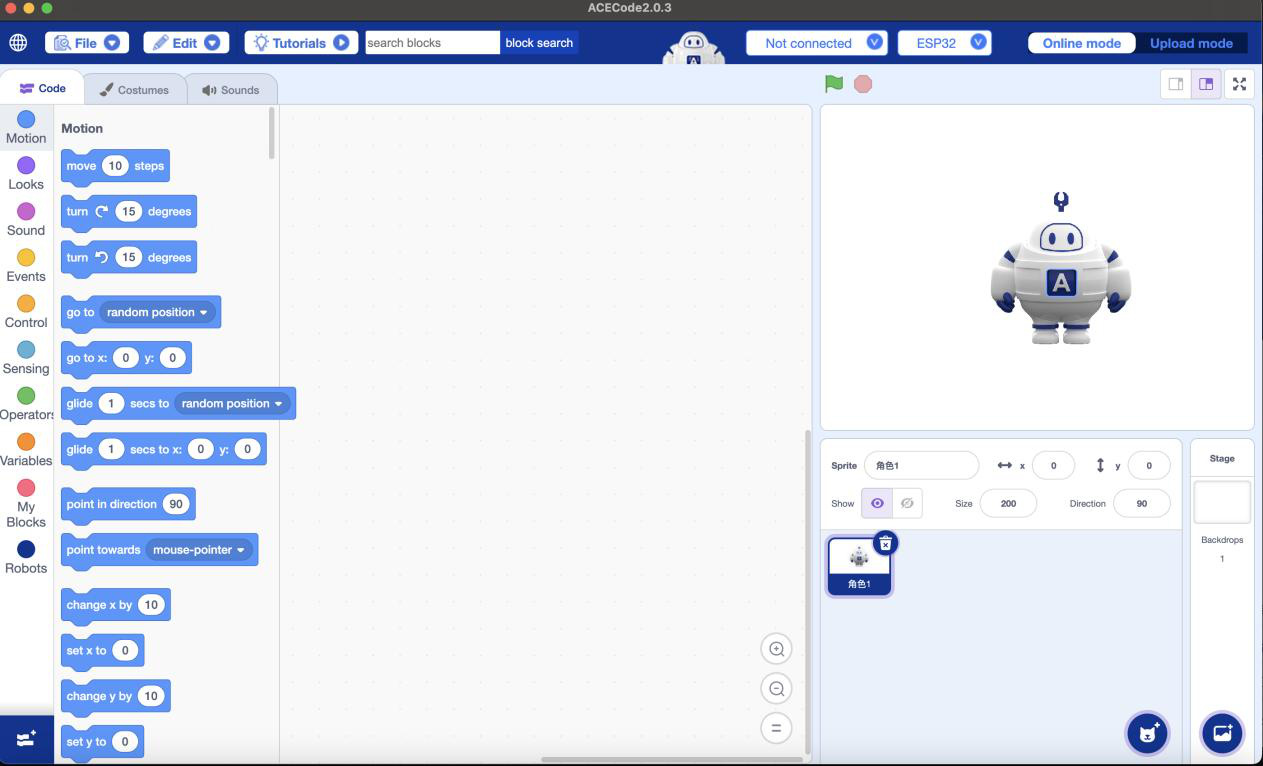Hide the sprite with crossed-eye icon
1263x766 pixels.
pos(907,503)
